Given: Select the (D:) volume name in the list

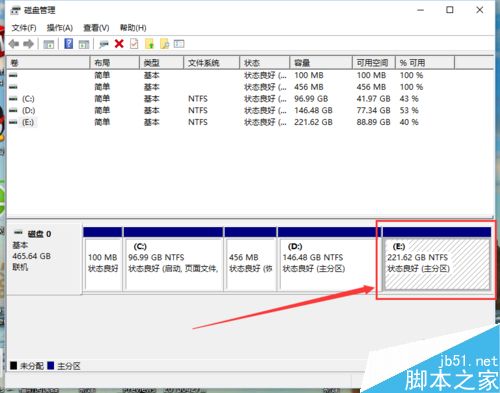Looking at the screenshot, I should point(28,110).
